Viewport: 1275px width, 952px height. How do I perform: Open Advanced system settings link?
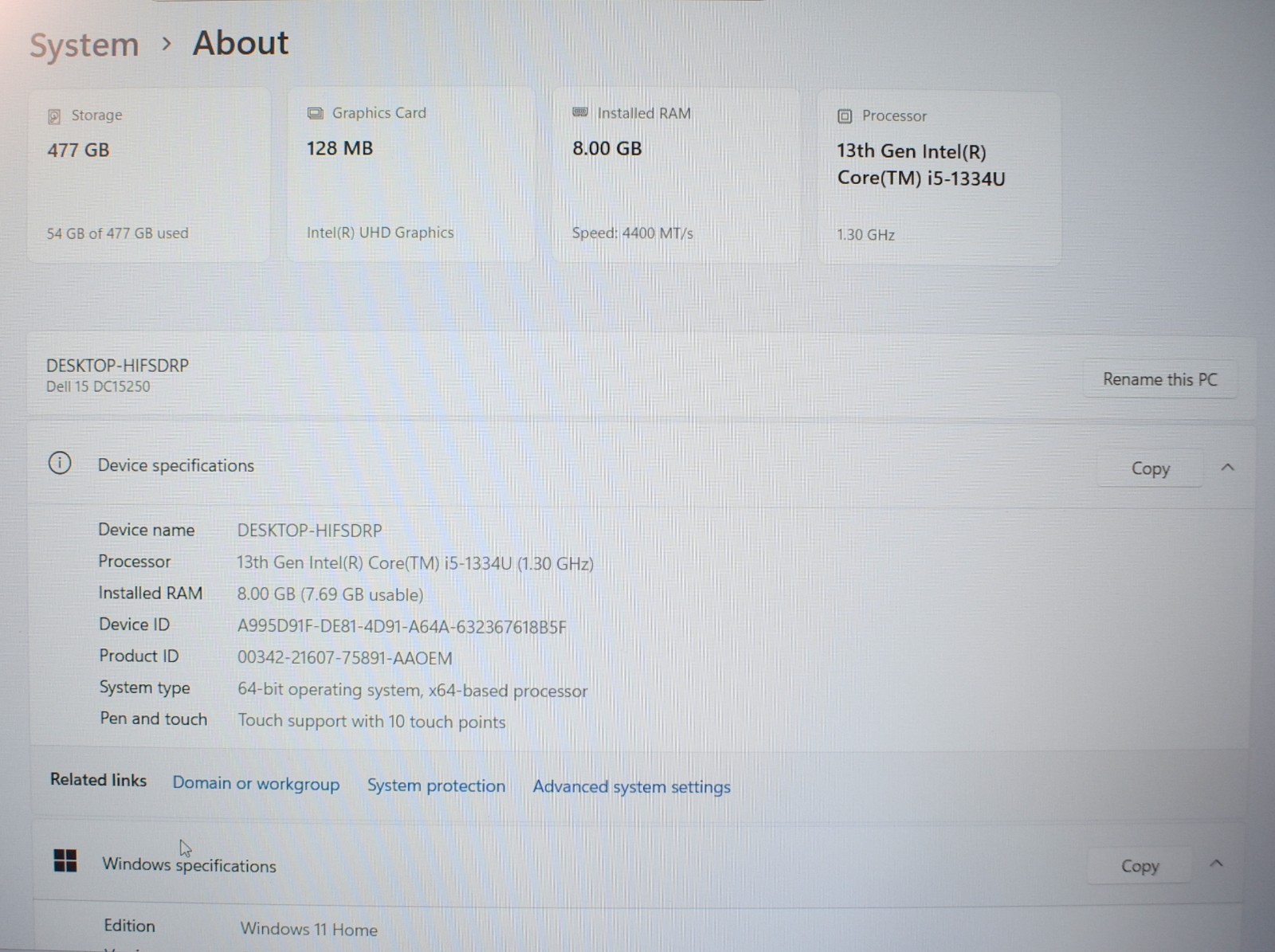(631, 787)
